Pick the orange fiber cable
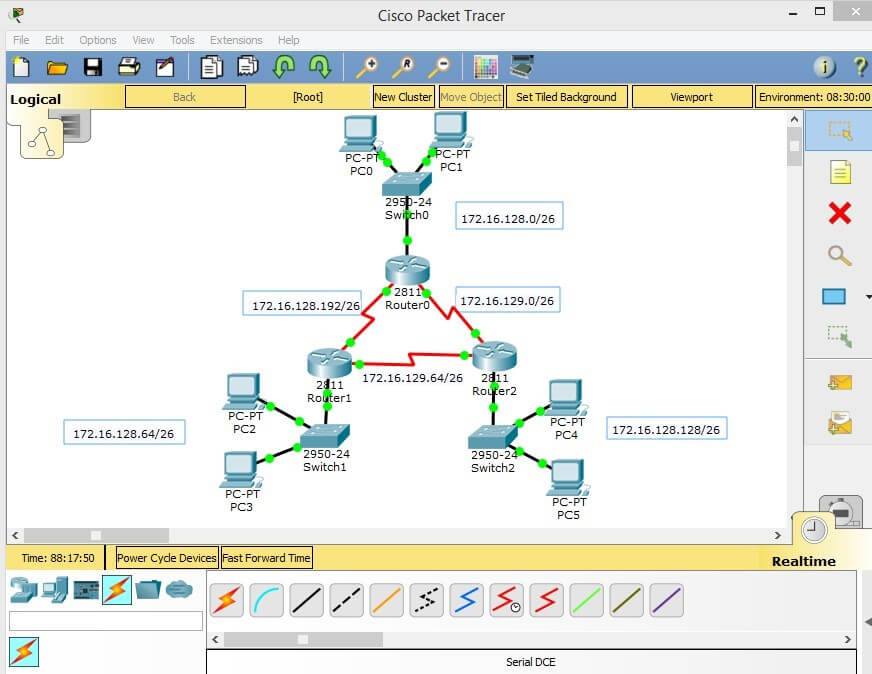The width and height of the screenshot is (872, 674). (387, 601)
